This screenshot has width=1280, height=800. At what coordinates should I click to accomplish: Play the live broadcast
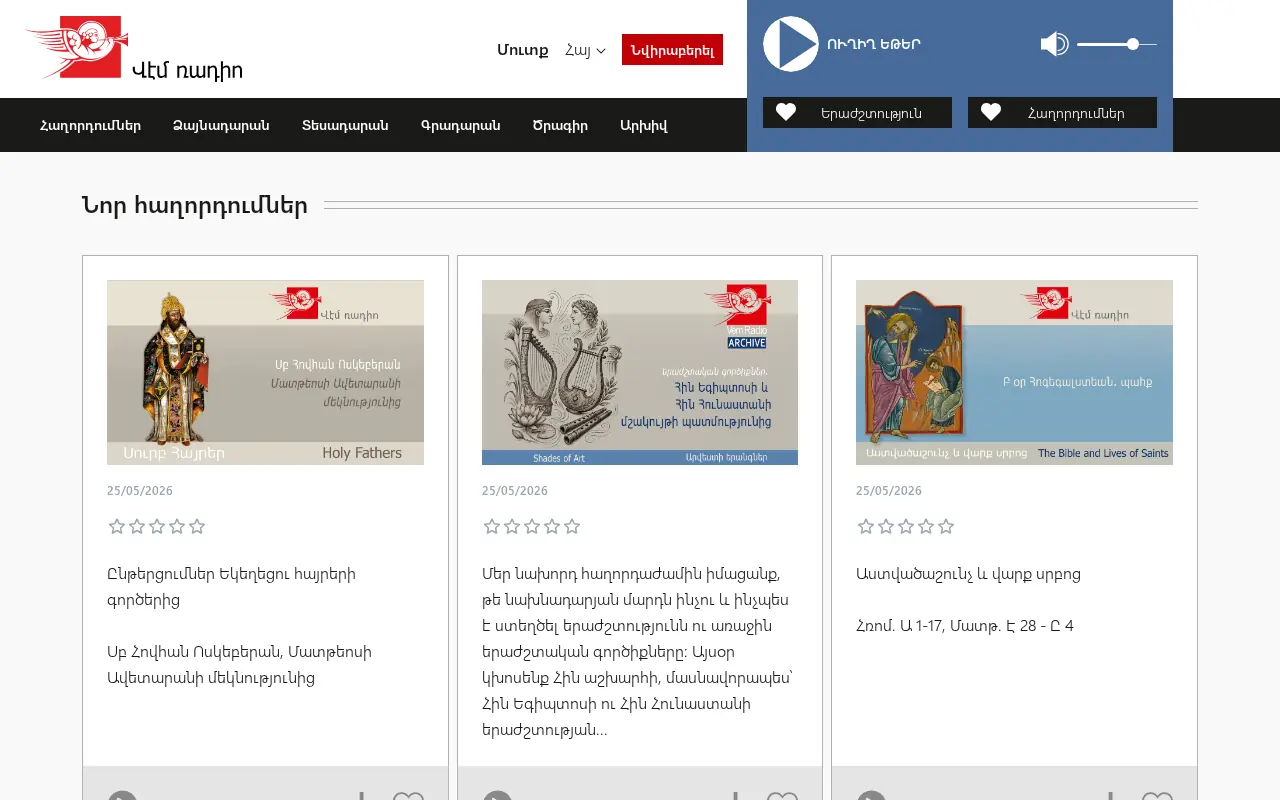pos(791,44)
